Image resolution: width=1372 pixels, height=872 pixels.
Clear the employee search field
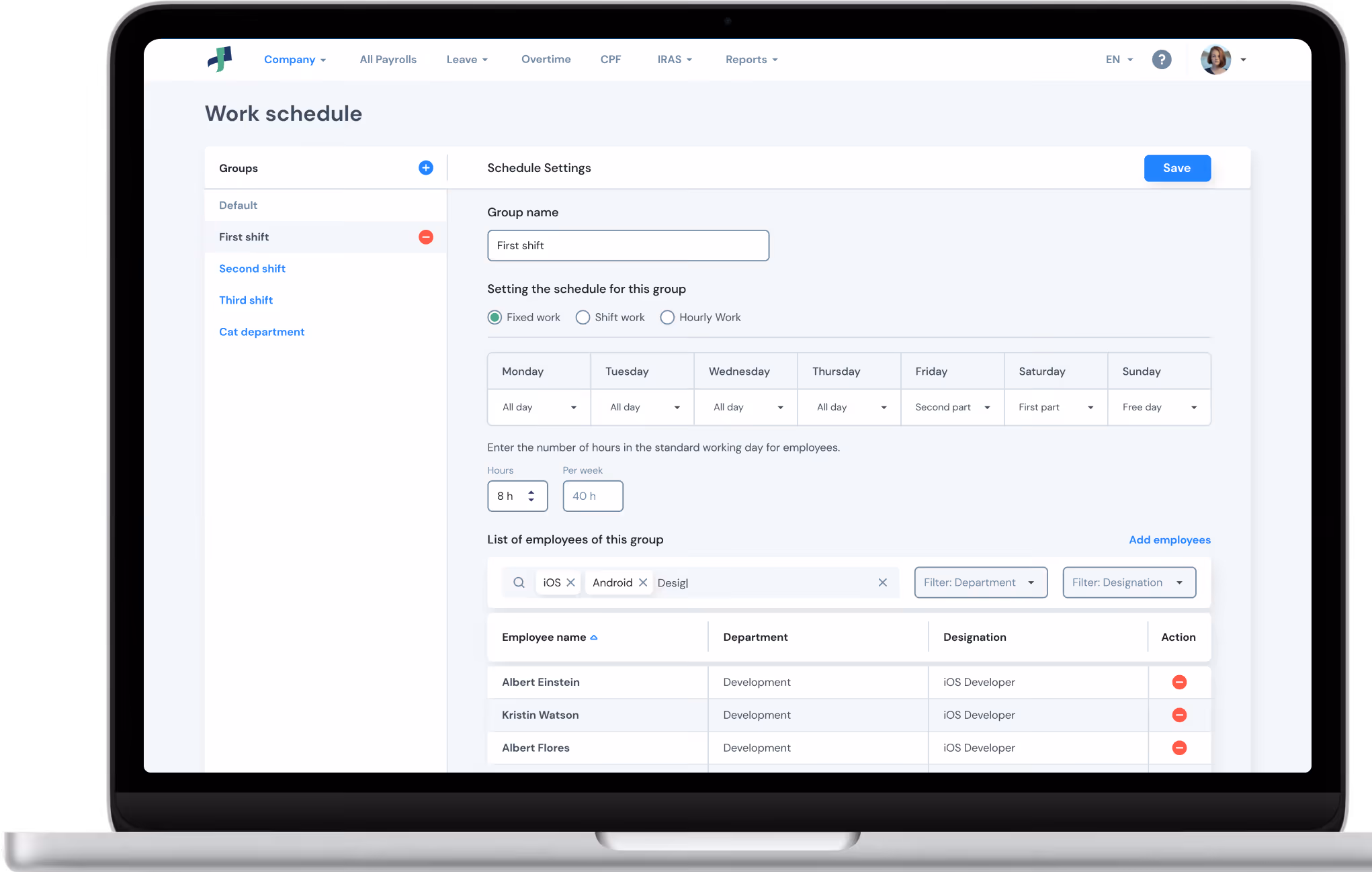click(x=883, y=582)
